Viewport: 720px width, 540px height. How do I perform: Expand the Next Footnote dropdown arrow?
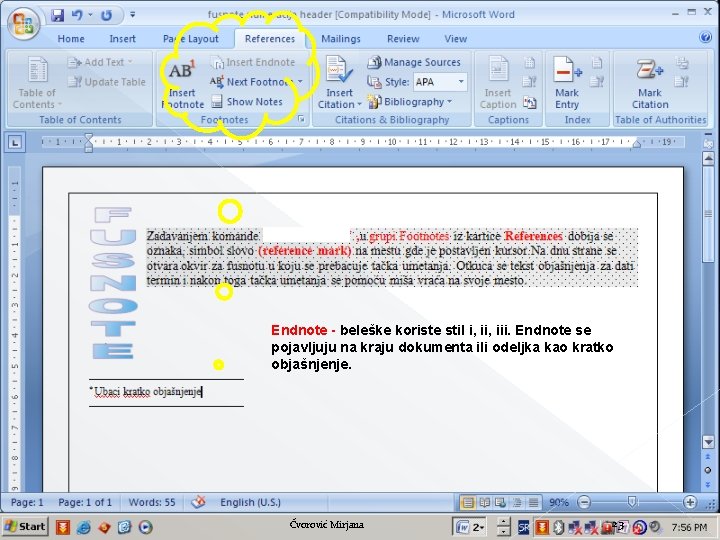(x=300, y=82)
